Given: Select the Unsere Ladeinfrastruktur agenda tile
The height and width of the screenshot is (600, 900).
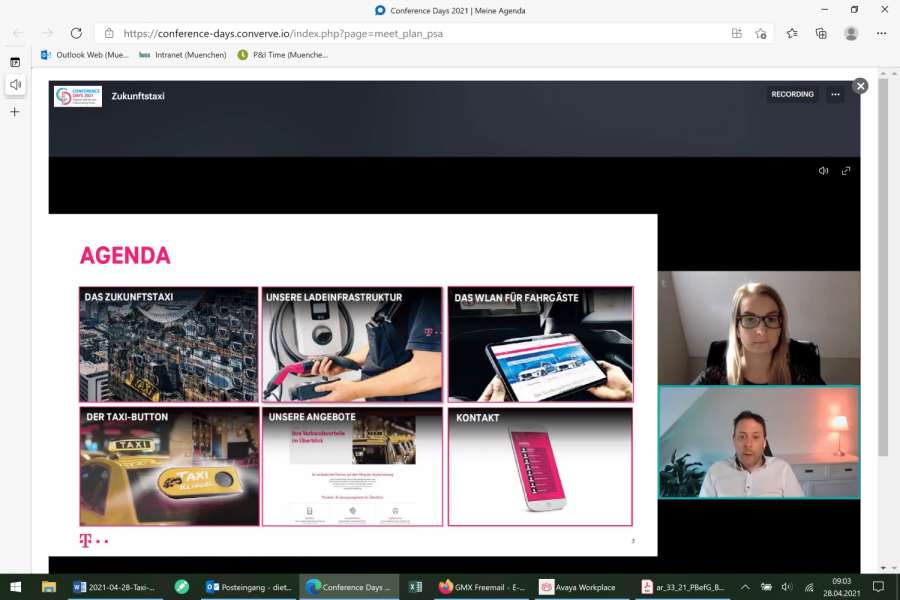Looking at the screenshot, I should 352,344.
